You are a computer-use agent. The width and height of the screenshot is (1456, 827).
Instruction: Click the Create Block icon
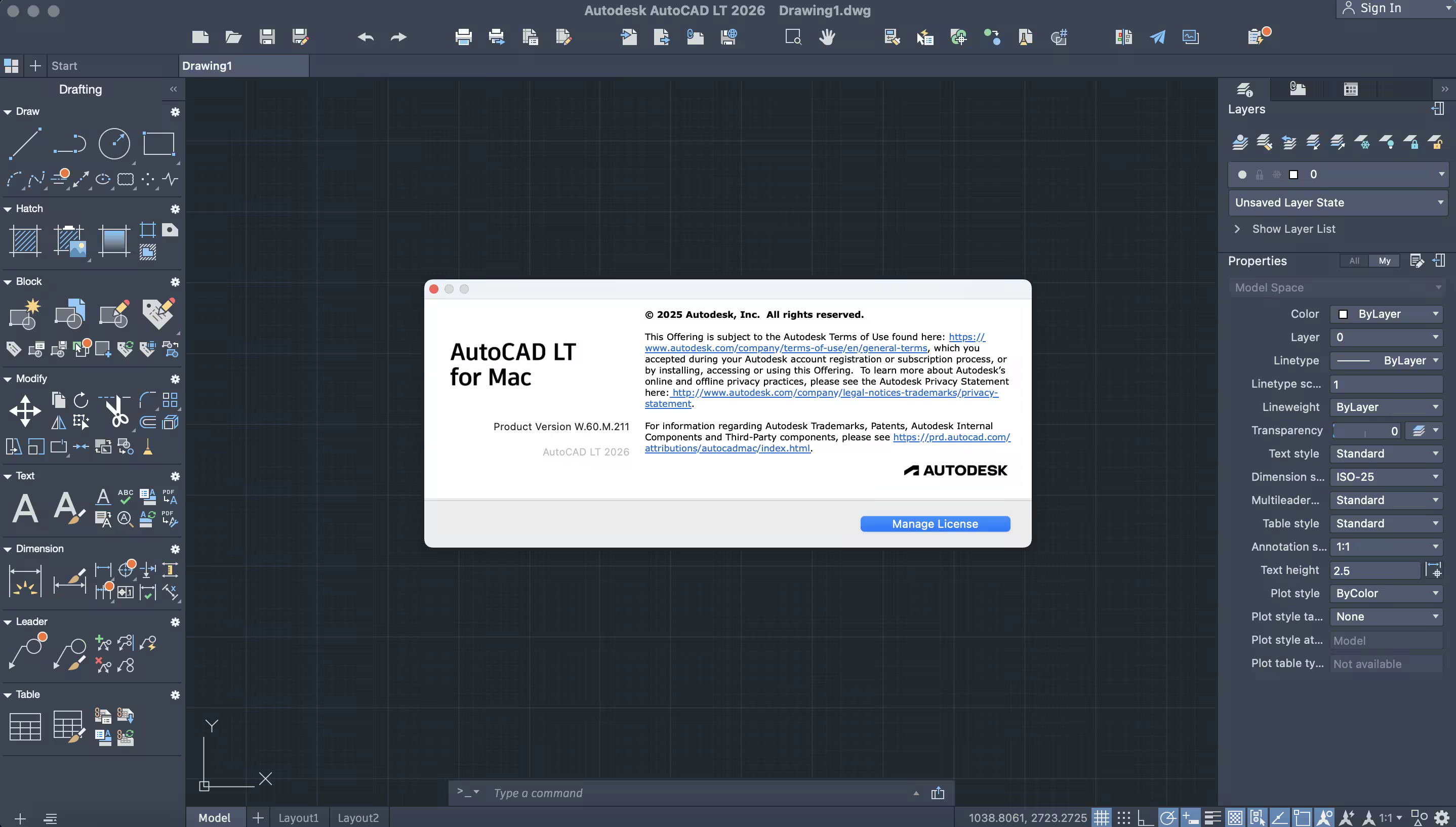click(x=25, y=314)
